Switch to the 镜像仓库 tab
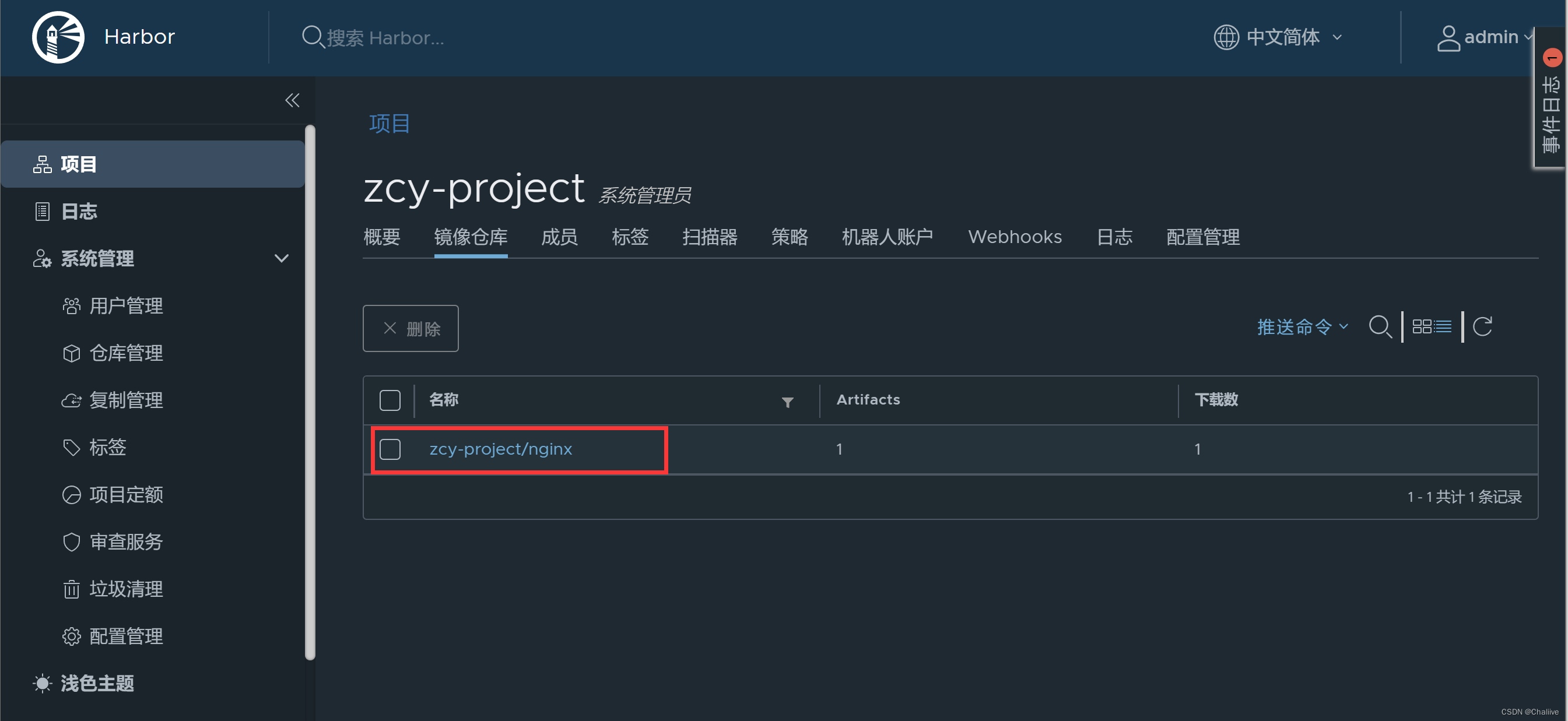Screen dimensions: 1568x721 (x=471, y=237)
